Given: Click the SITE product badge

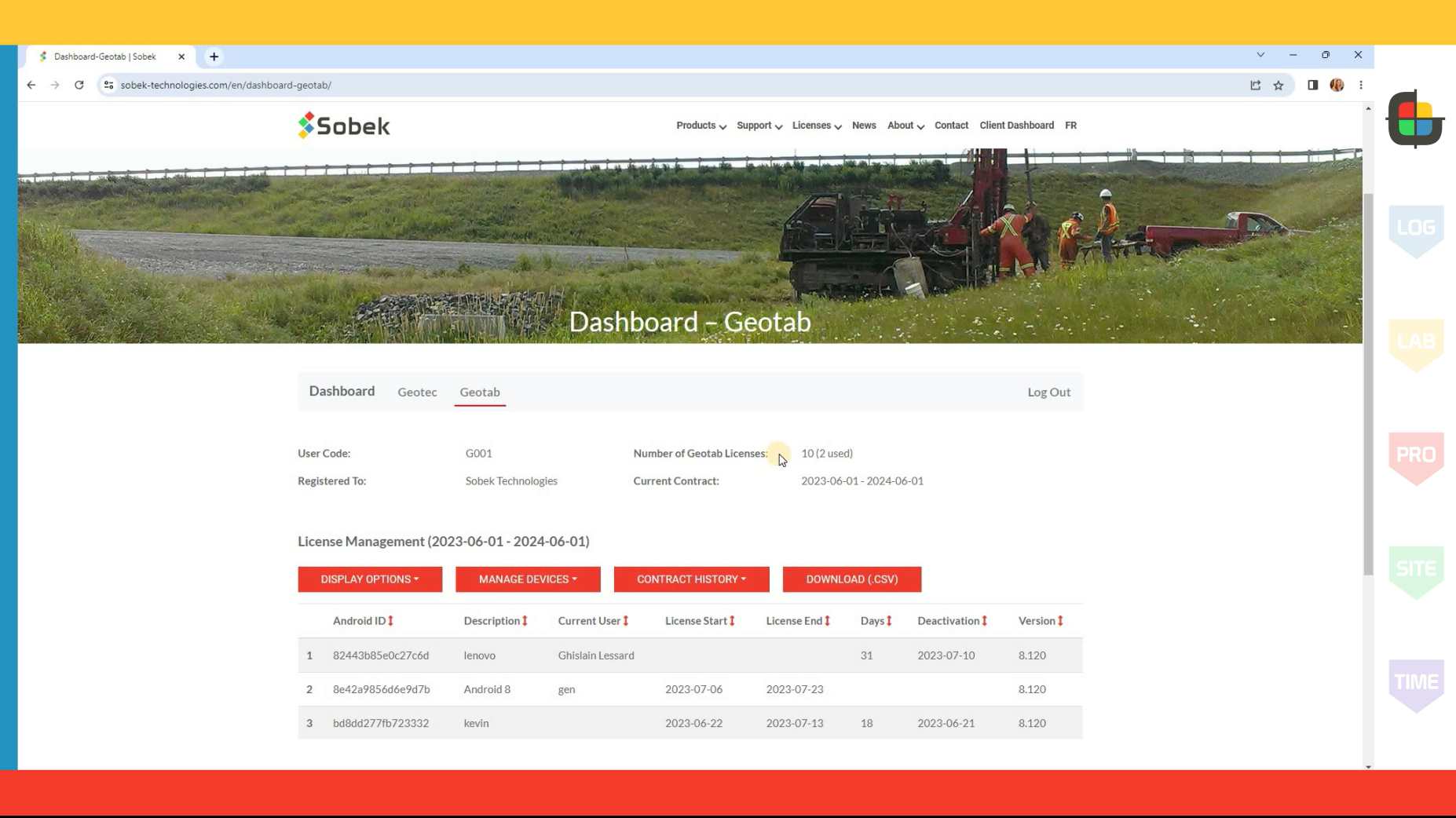Looking at the screenshot, I should tap(1416, 572).
